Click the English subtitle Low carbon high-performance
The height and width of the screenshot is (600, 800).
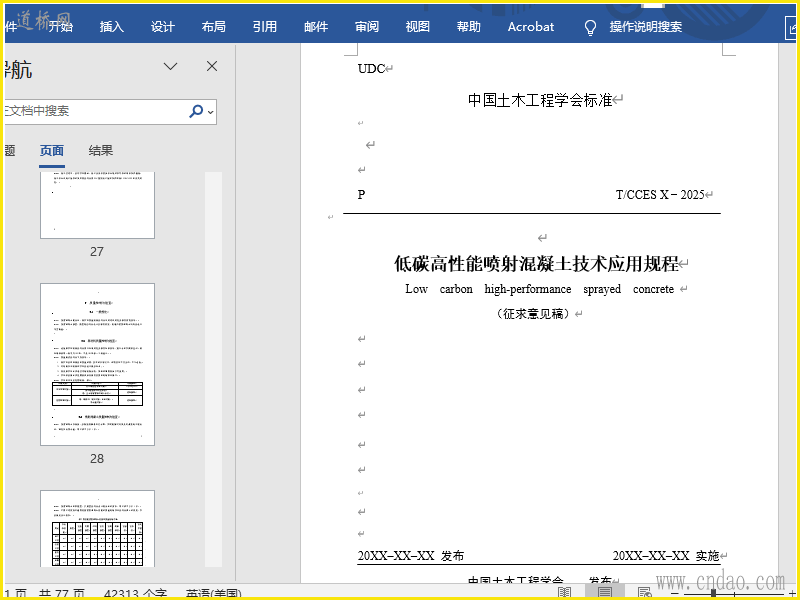click(x=540, y=289)
